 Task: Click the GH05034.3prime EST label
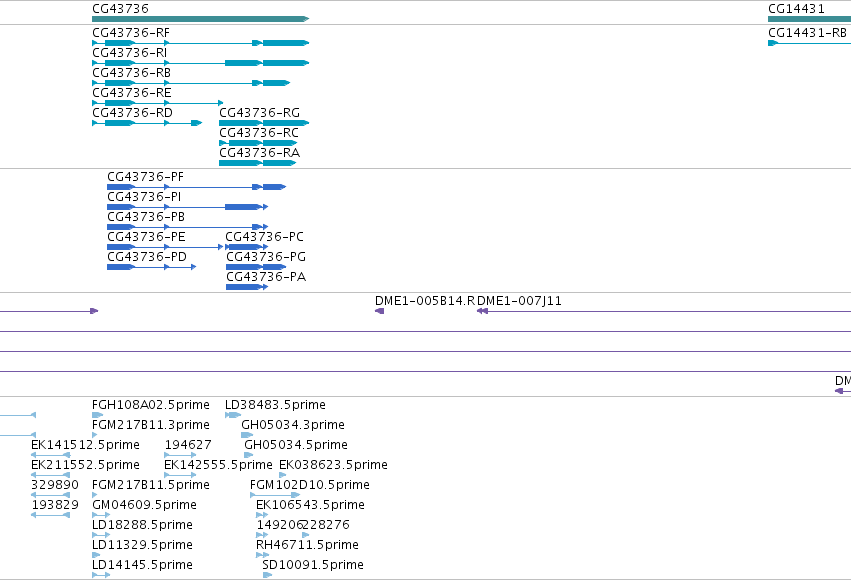293,425
